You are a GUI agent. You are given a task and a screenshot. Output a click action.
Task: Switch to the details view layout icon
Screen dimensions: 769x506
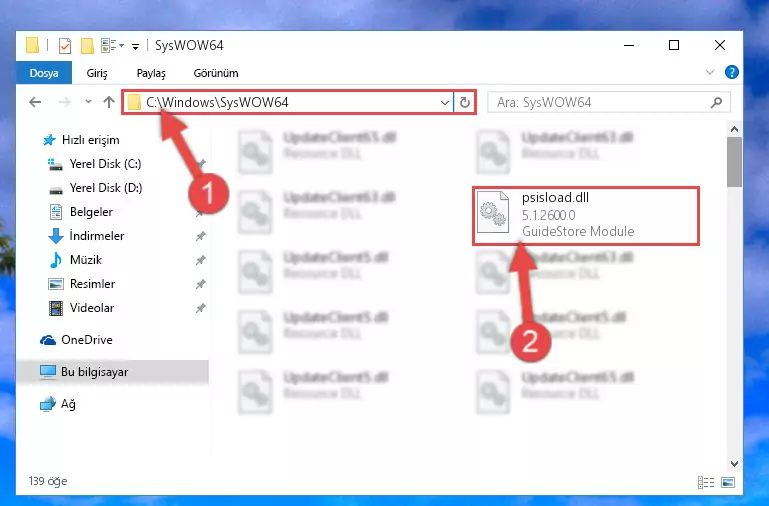(706, 482)
